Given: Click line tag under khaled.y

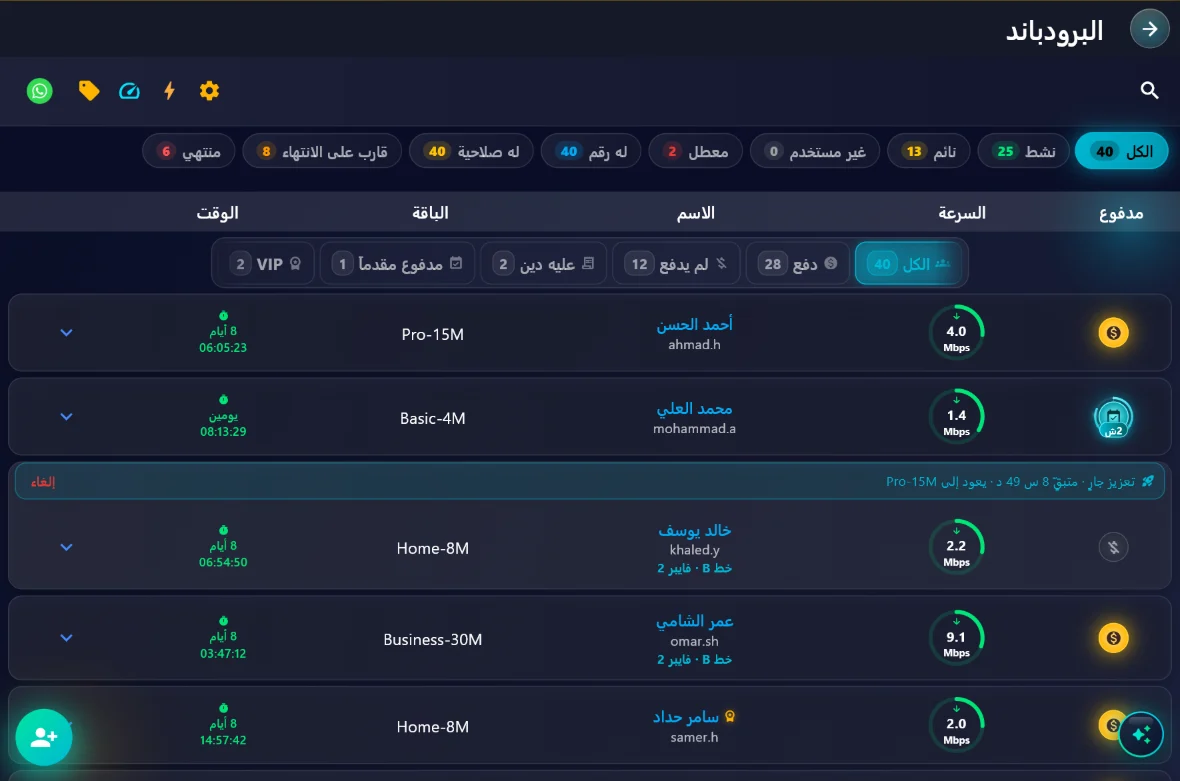Looking at the screenshot, I should point(694,568).
